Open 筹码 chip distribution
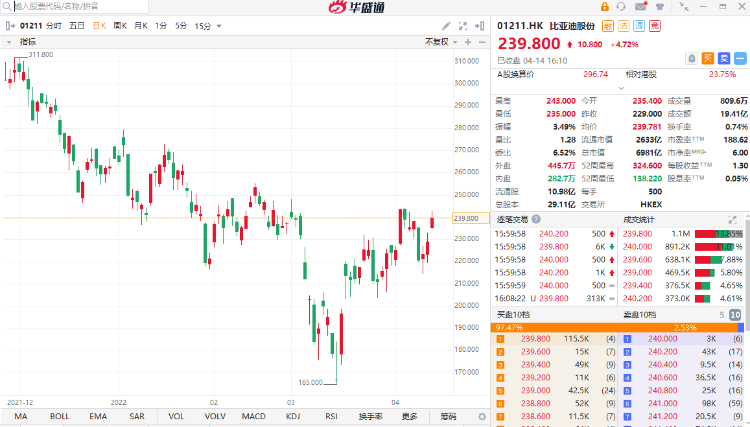 point(448,416)
